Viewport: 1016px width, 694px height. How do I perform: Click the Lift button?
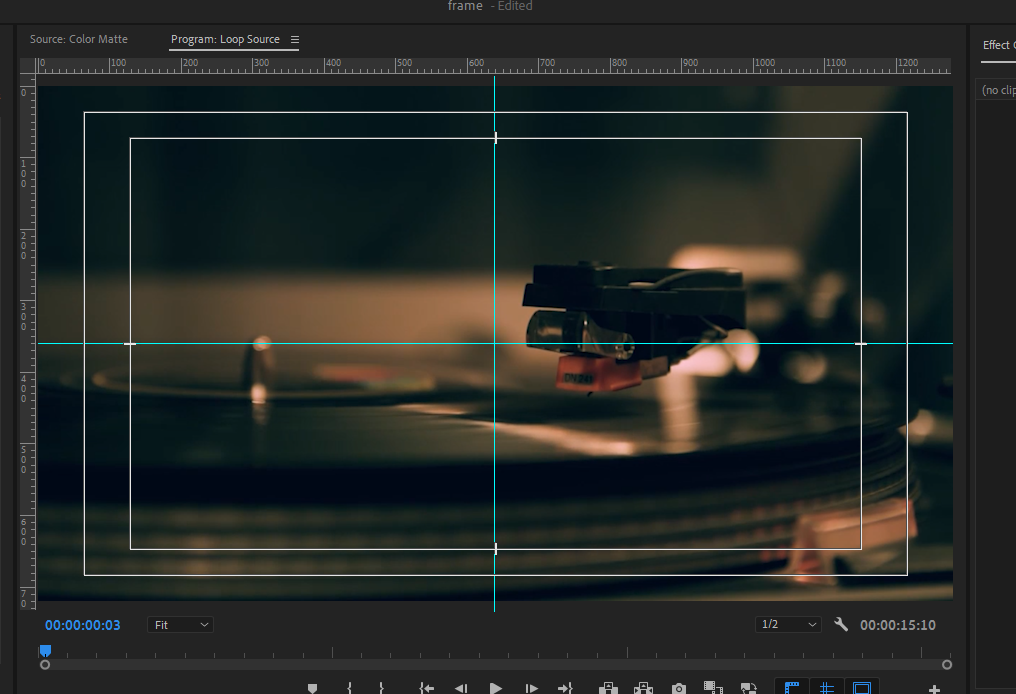607,688
